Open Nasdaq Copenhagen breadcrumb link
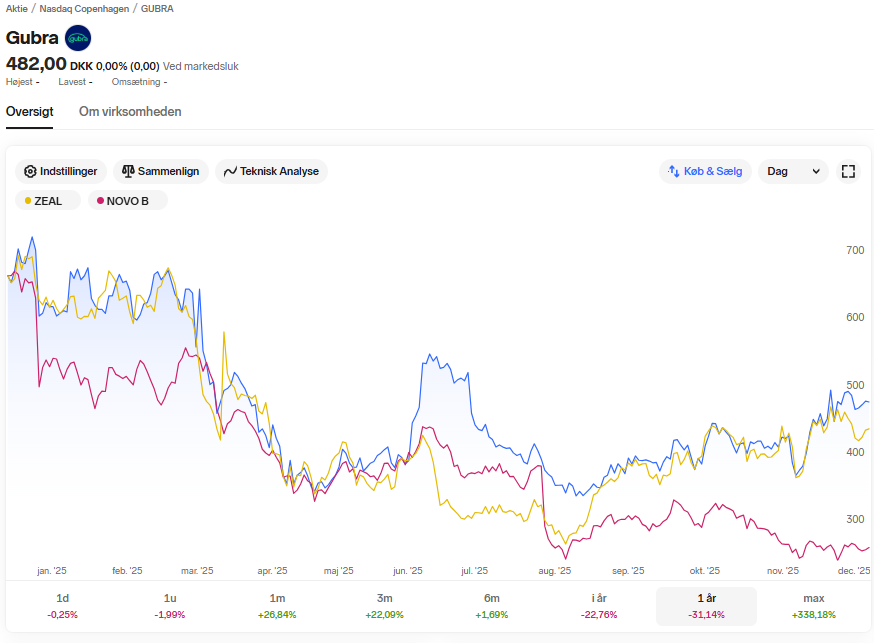Screen dimensions: 874x643 pyautogui.click(x=84, y=9)
